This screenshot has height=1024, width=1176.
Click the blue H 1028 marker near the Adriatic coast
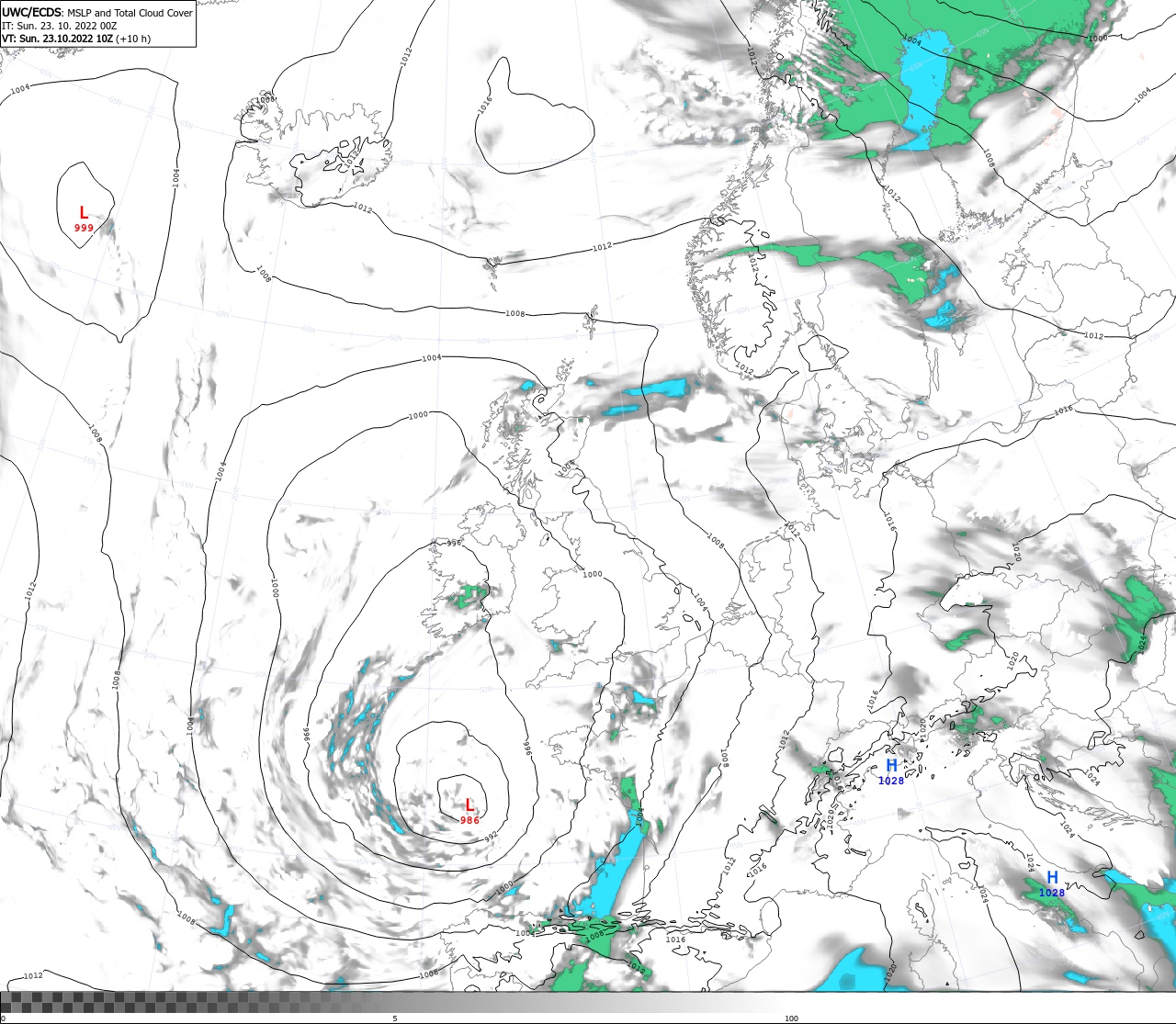1052,883
